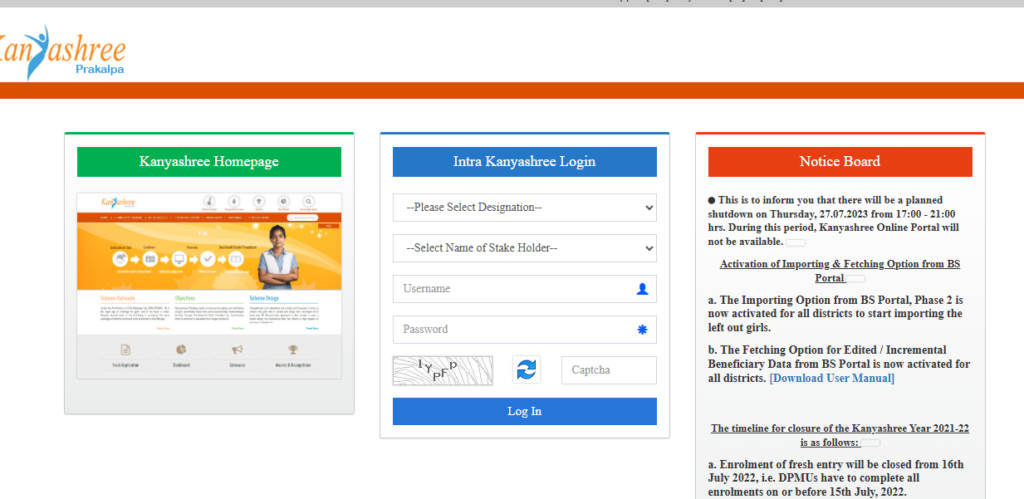Click the Notice Board header
The width and height of the screenshot is (1024, 499).
click(x=840, y=161)
